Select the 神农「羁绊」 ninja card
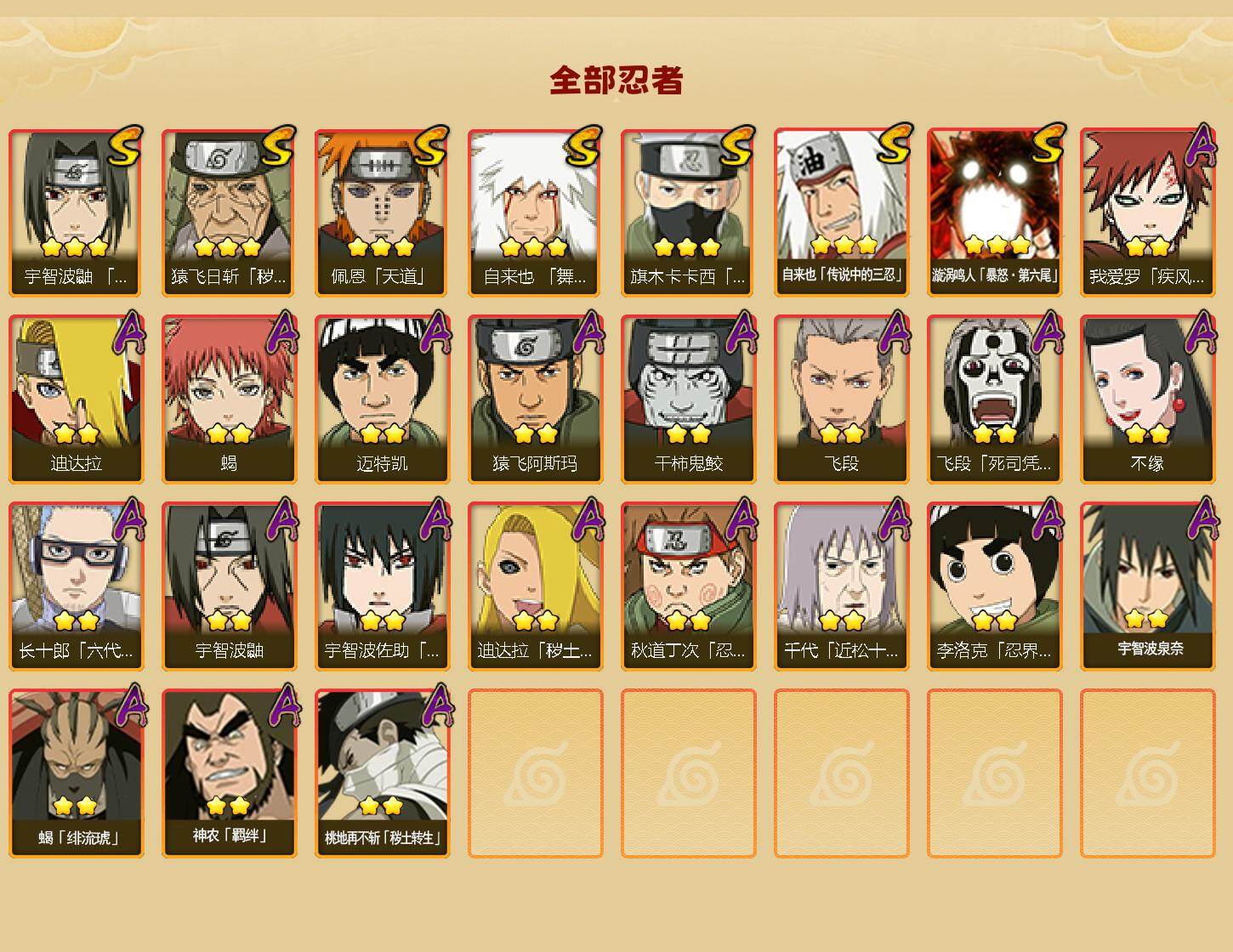This screenshot has width=1233, height=952. 229,773
